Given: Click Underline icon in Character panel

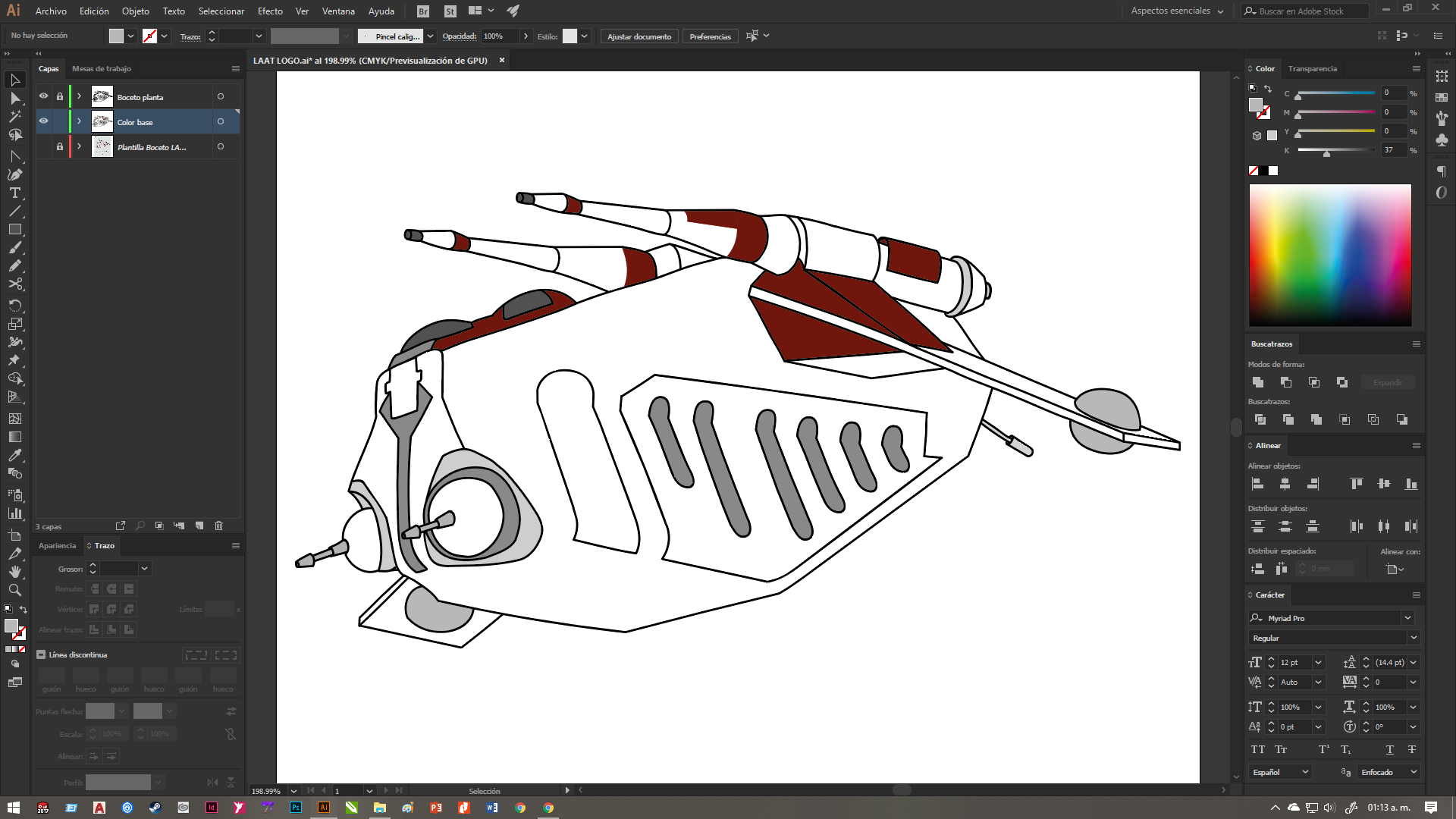Looking at the screenshot, I should (x=1389, y=749).
